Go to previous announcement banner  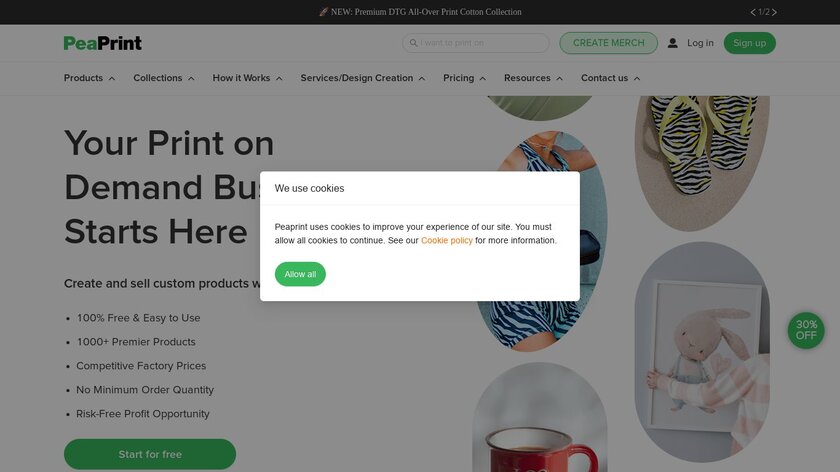click(x=753, y=12)
